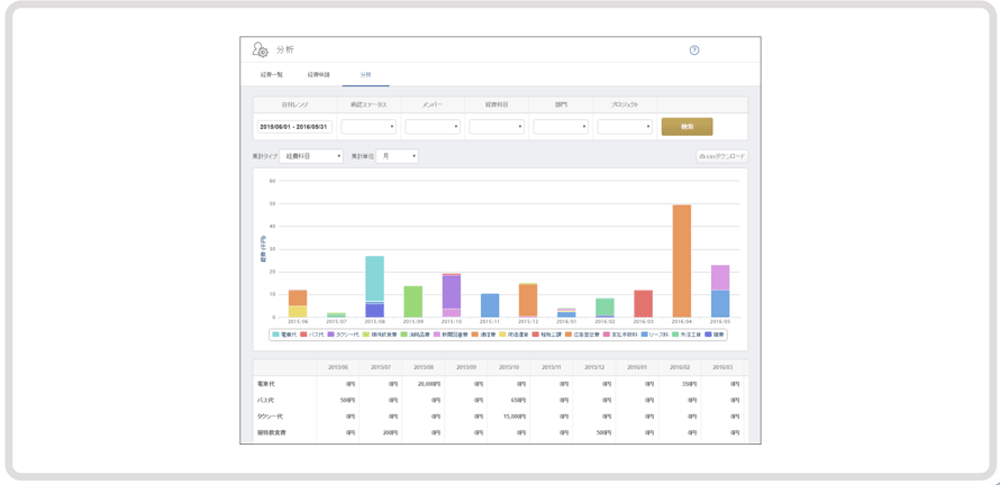Expand the プロジェクト filter dropdown
Viewport: 1000px width, 485px height.
[625, 127]
